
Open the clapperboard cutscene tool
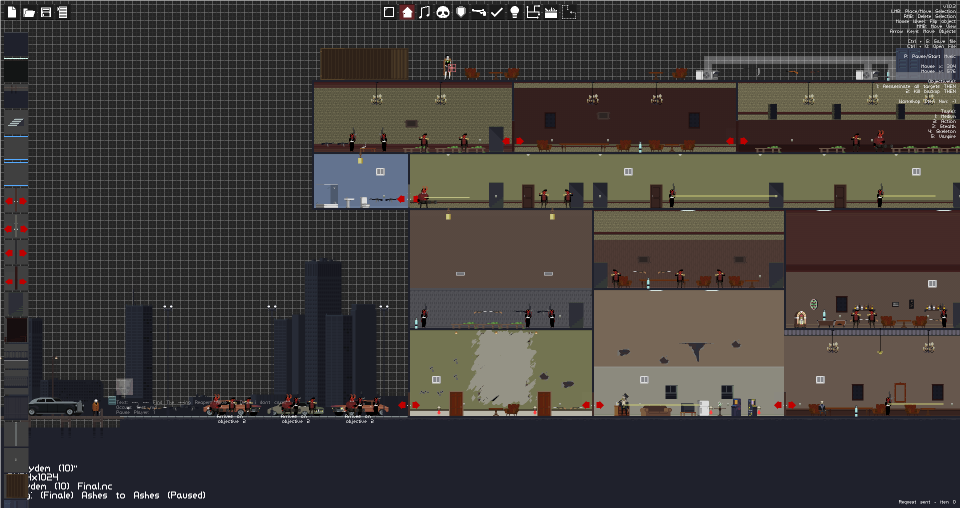point(551,12)
